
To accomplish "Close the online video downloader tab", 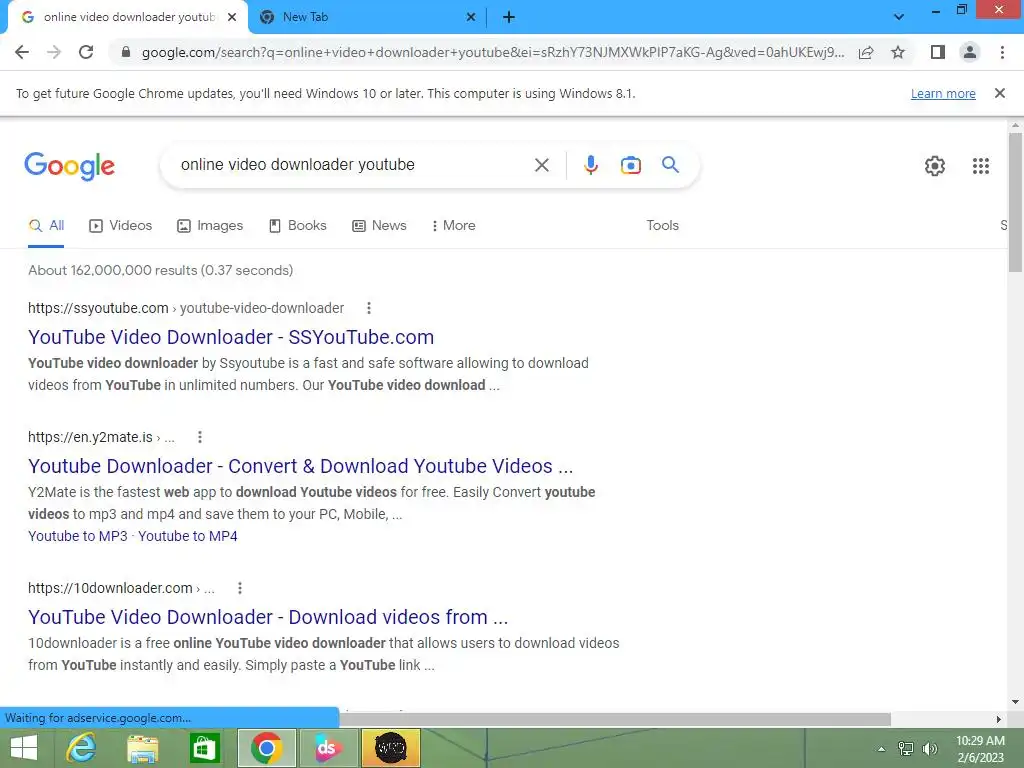I will click(232, 18).
